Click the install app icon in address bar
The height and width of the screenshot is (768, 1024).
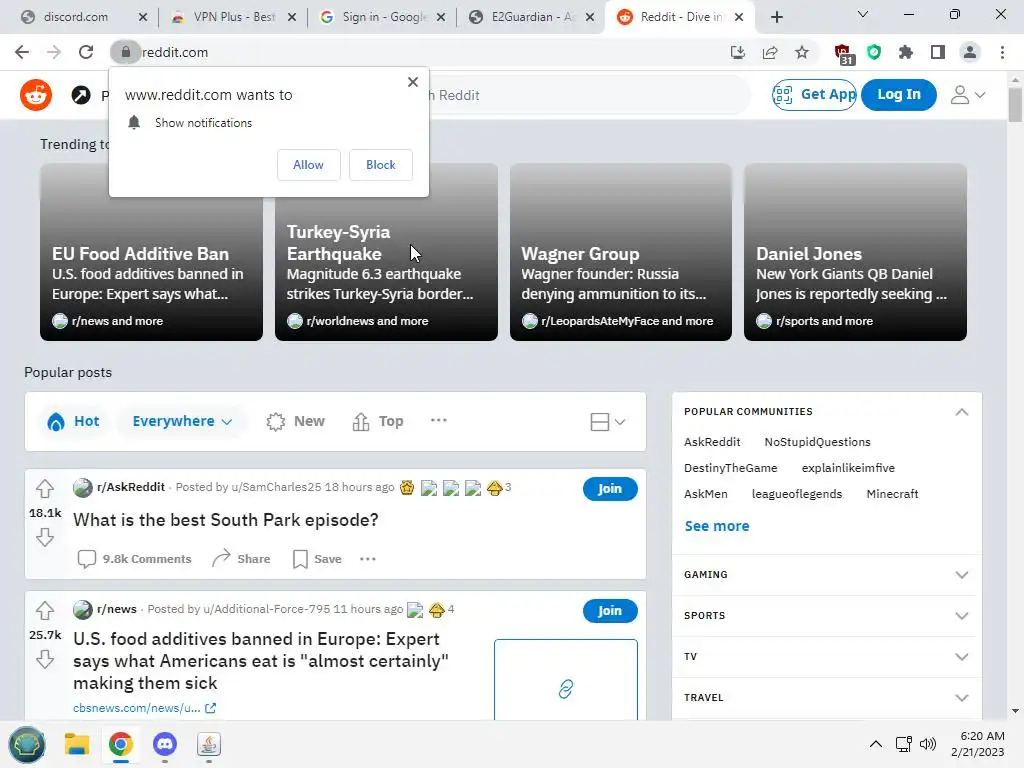pyautogui.click(x=737, y=52)
